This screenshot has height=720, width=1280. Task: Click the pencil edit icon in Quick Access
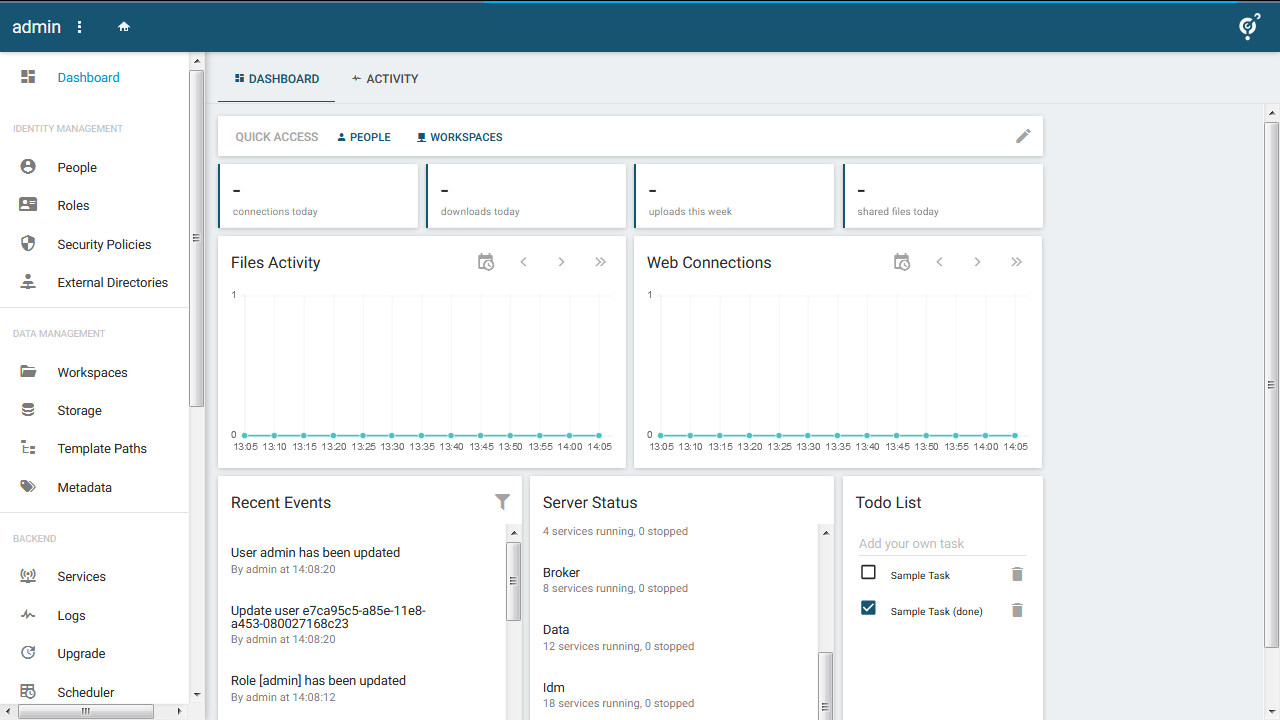tap(1023, 136)
